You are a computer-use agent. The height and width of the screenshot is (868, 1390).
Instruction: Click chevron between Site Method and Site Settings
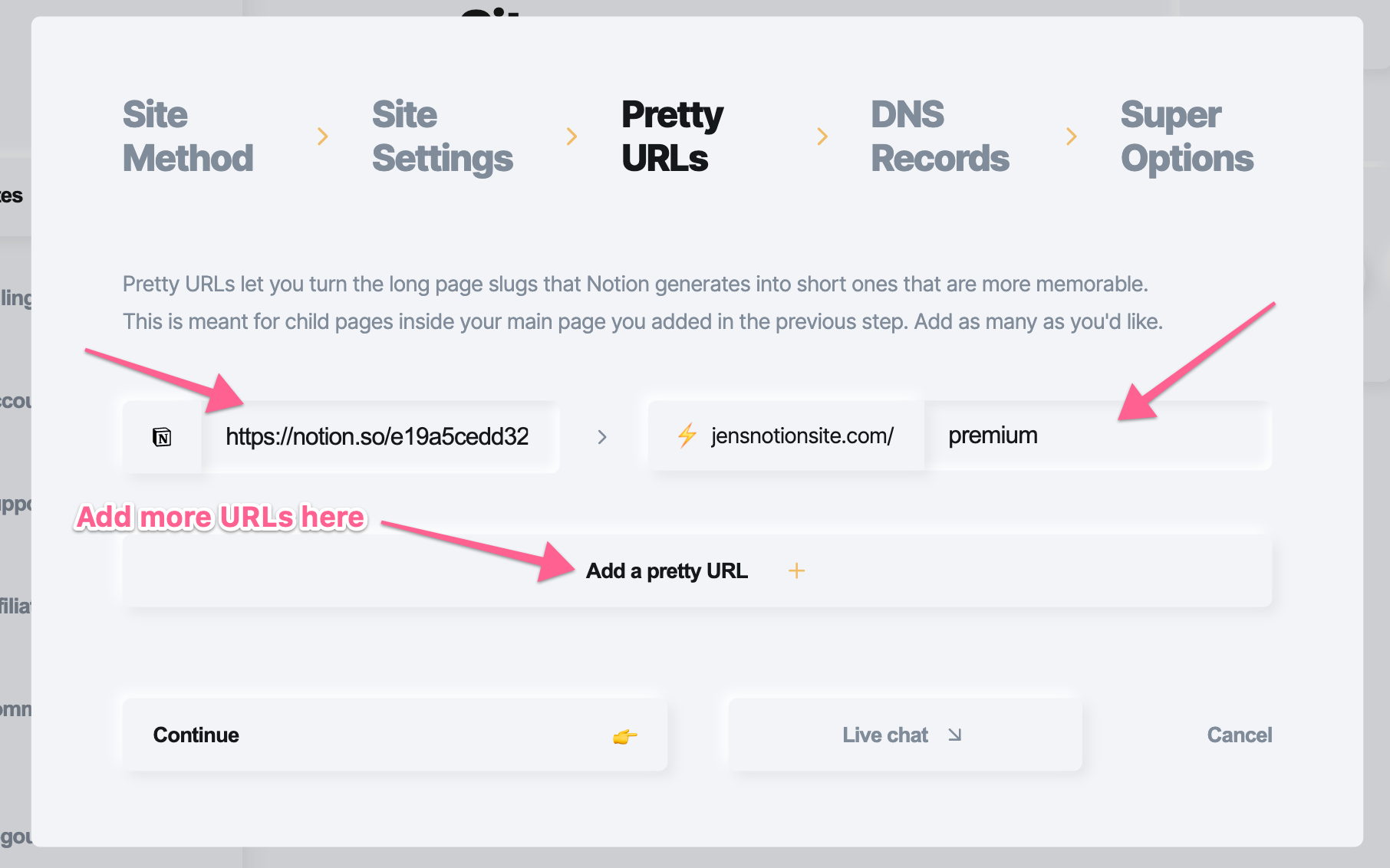pyautogui.click(x=323, y=136)
